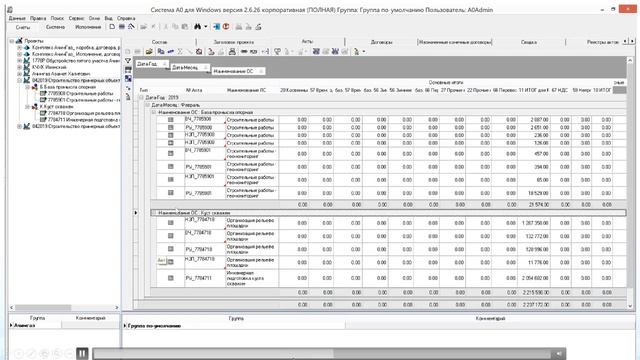Open the Окно menu
640x360 pixels.
[x=94, y=18]
